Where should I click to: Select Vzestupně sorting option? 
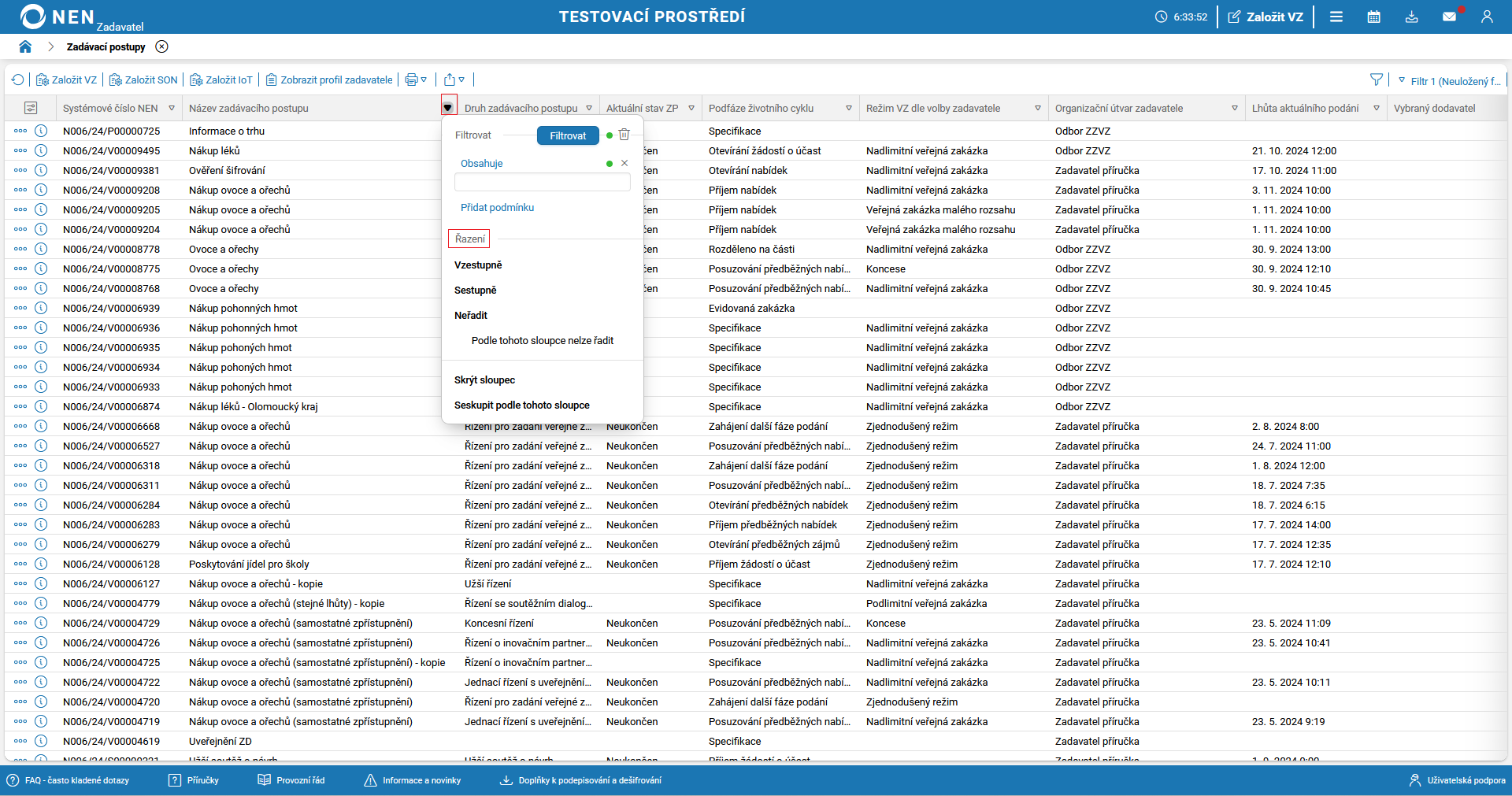click(478, 265)
